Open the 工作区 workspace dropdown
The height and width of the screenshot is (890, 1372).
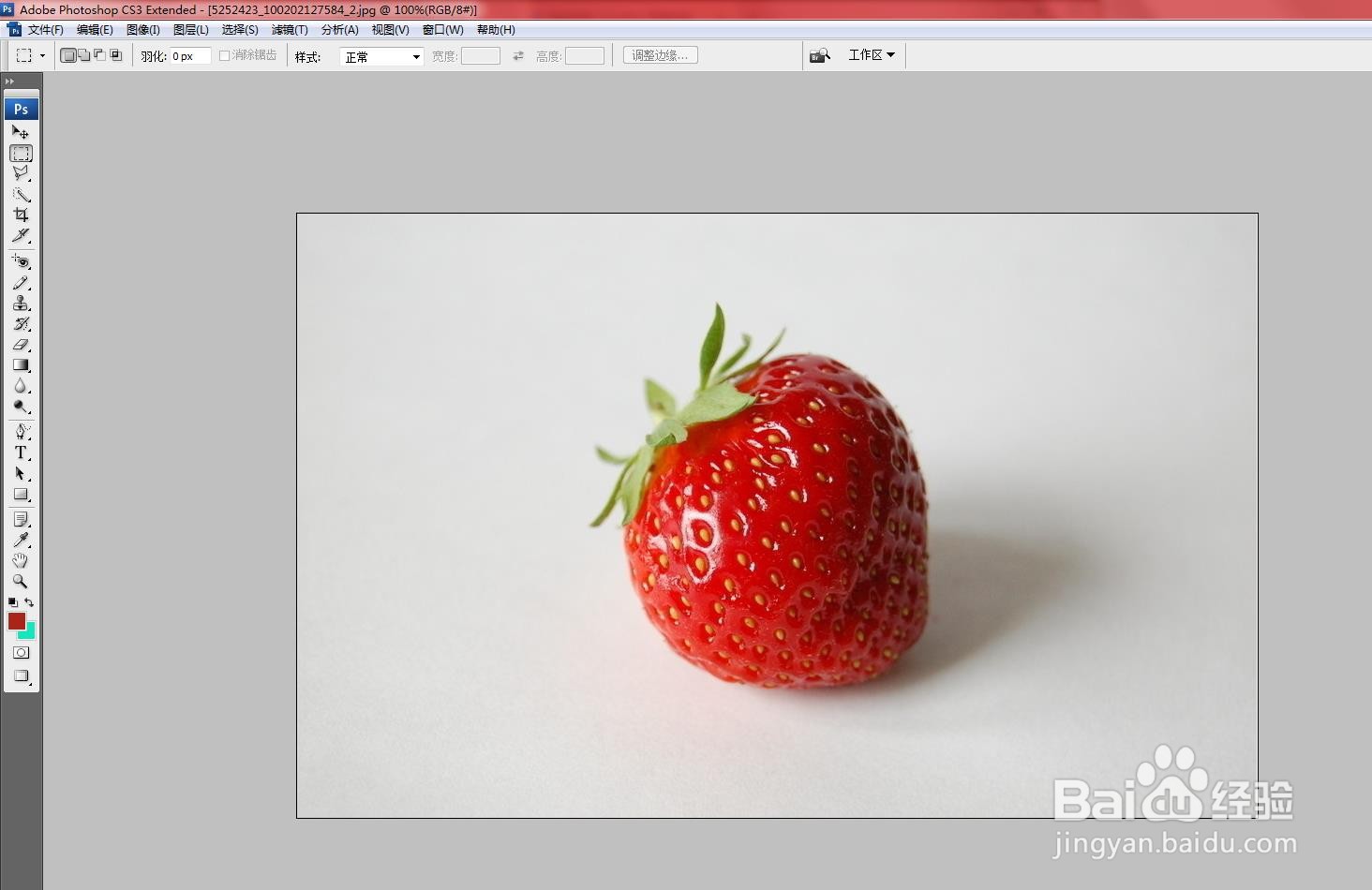tap(872, 55)
